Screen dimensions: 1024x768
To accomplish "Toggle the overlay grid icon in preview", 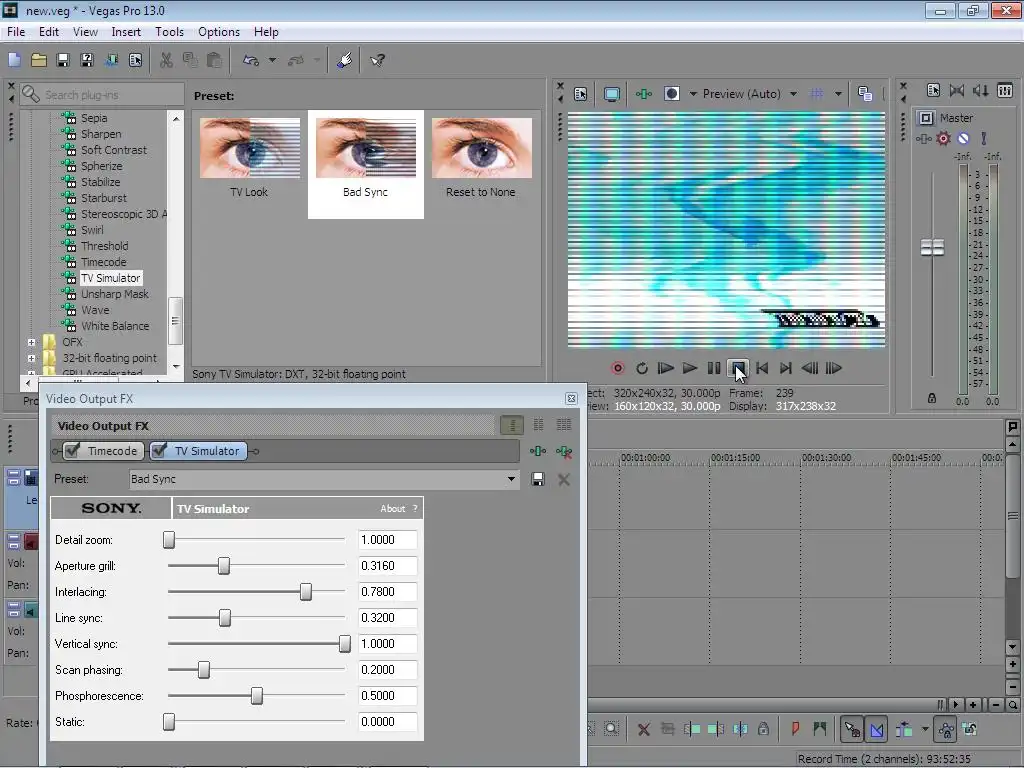I will (x=816, y=94).
